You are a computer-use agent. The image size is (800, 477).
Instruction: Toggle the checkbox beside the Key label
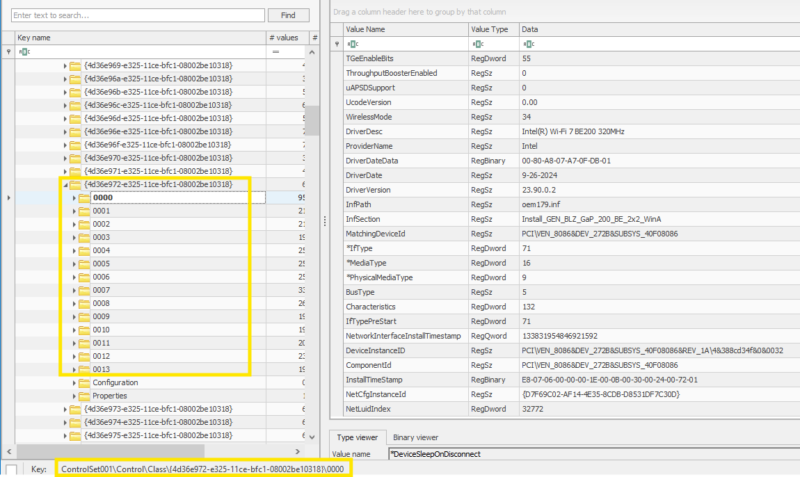coord(11,469)
